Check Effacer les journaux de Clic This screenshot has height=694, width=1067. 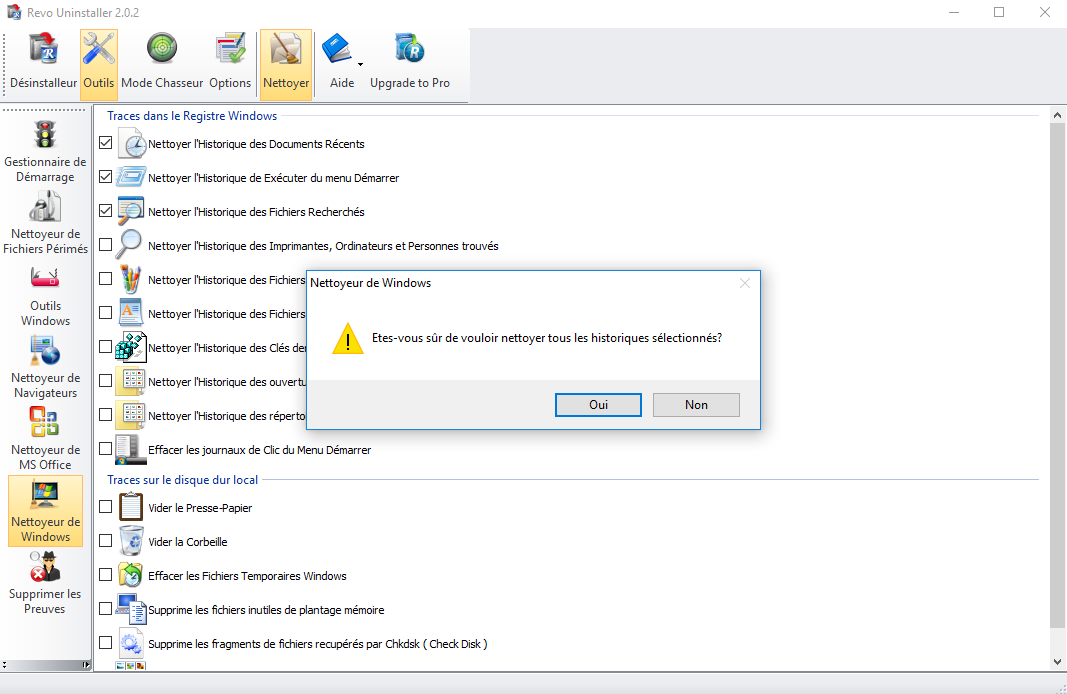pyautogui.click(x=105, y=449)
